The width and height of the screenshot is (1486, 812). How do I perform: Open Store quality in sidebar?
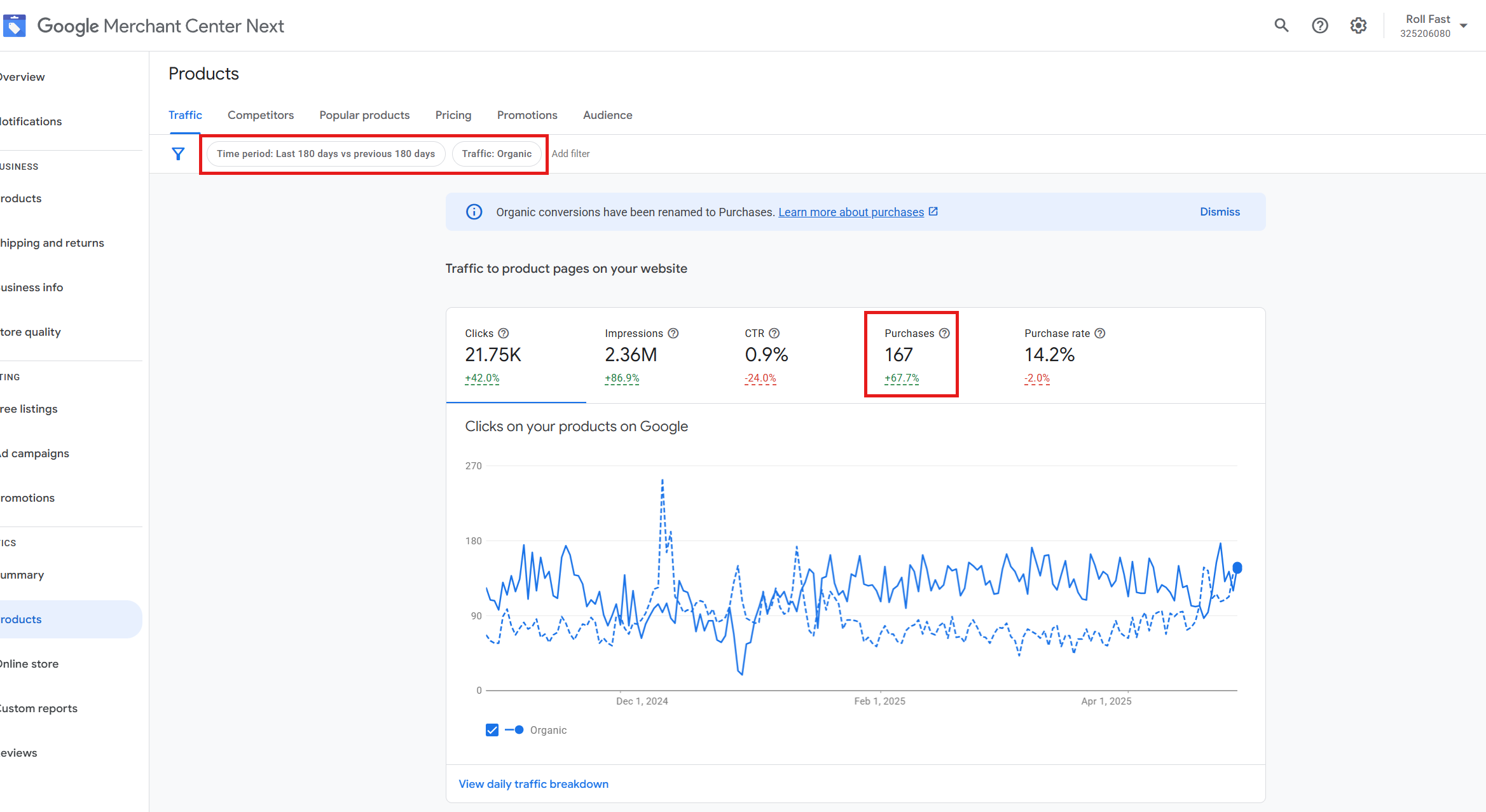[x=71, y=332]
